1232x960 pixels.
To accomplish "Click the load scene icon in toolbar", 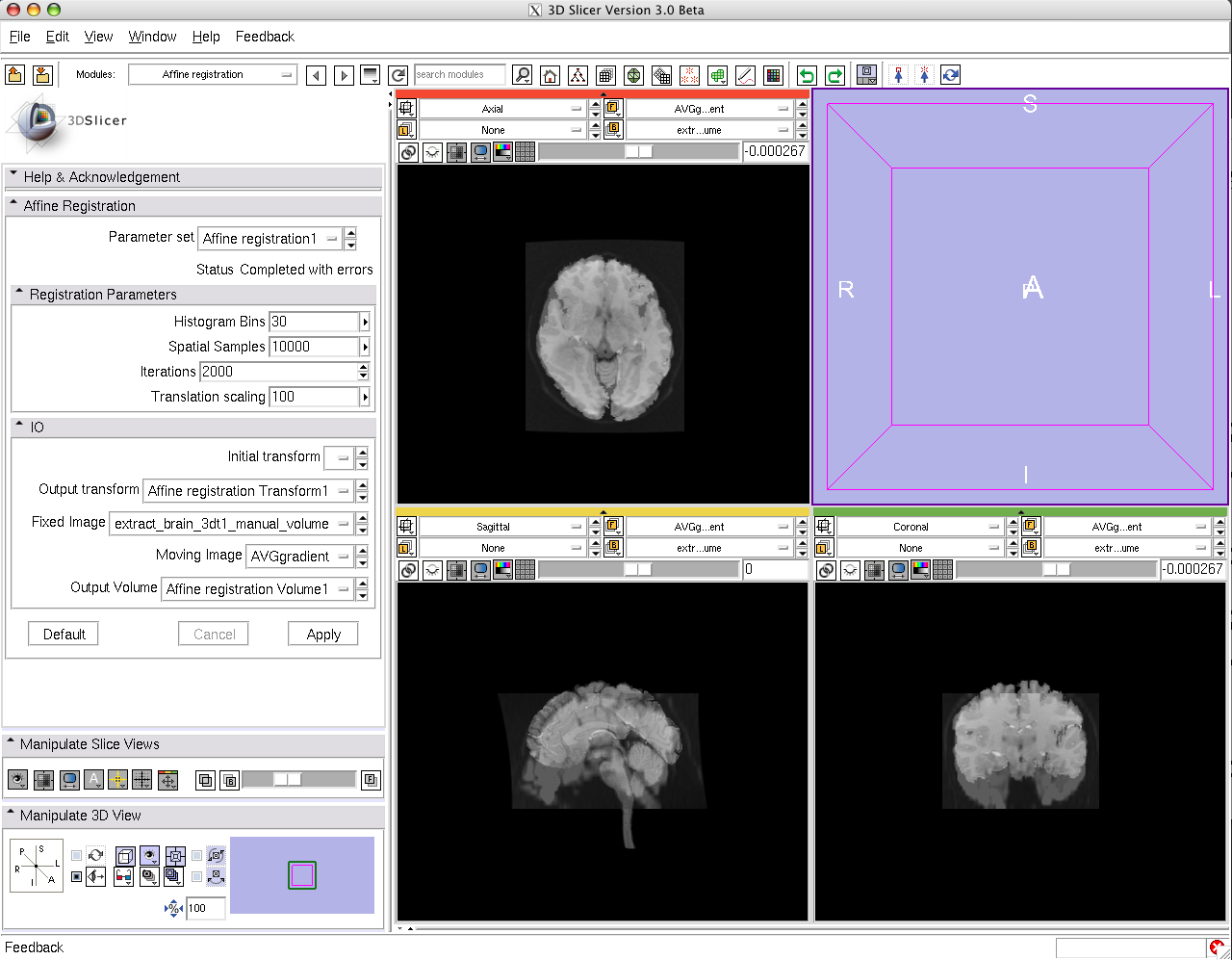I will 14,75.
